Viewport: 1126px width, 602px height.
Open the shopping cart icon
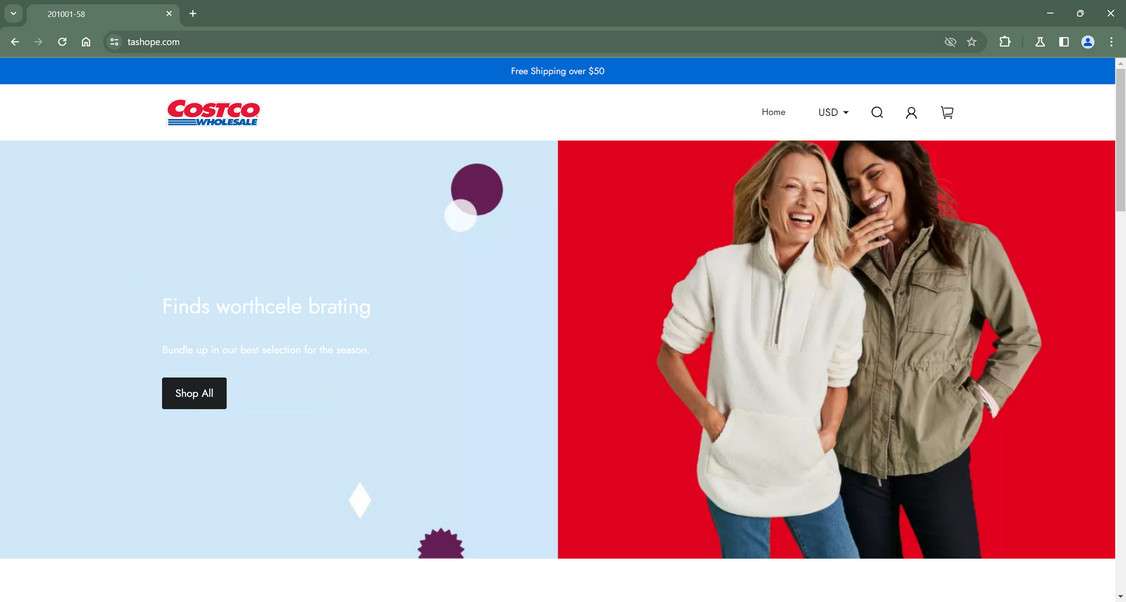point(946,112)
